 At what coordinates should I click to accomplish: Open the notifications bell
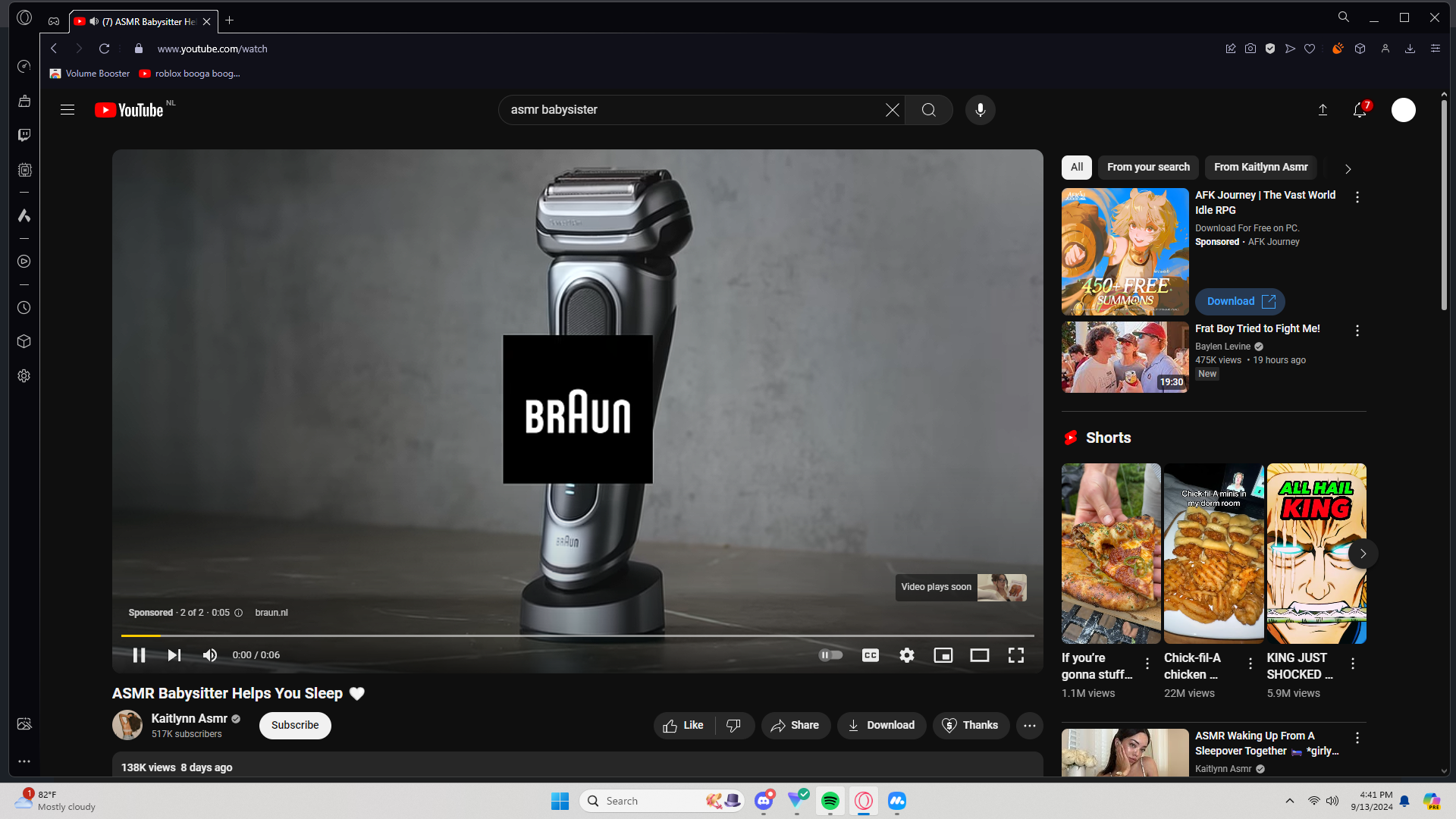1360,110
